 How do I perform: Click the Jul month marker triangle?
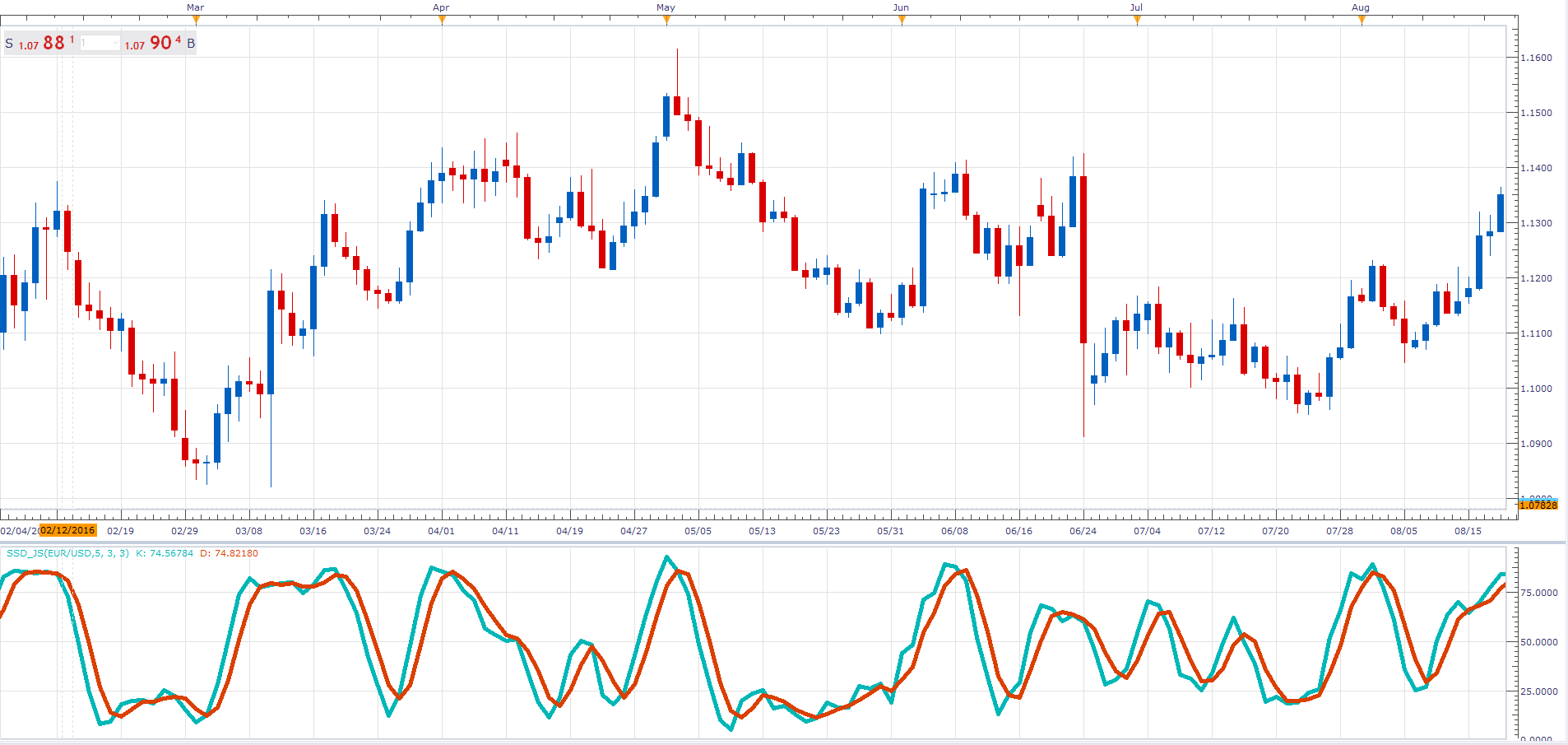(x=1137, y=20)
